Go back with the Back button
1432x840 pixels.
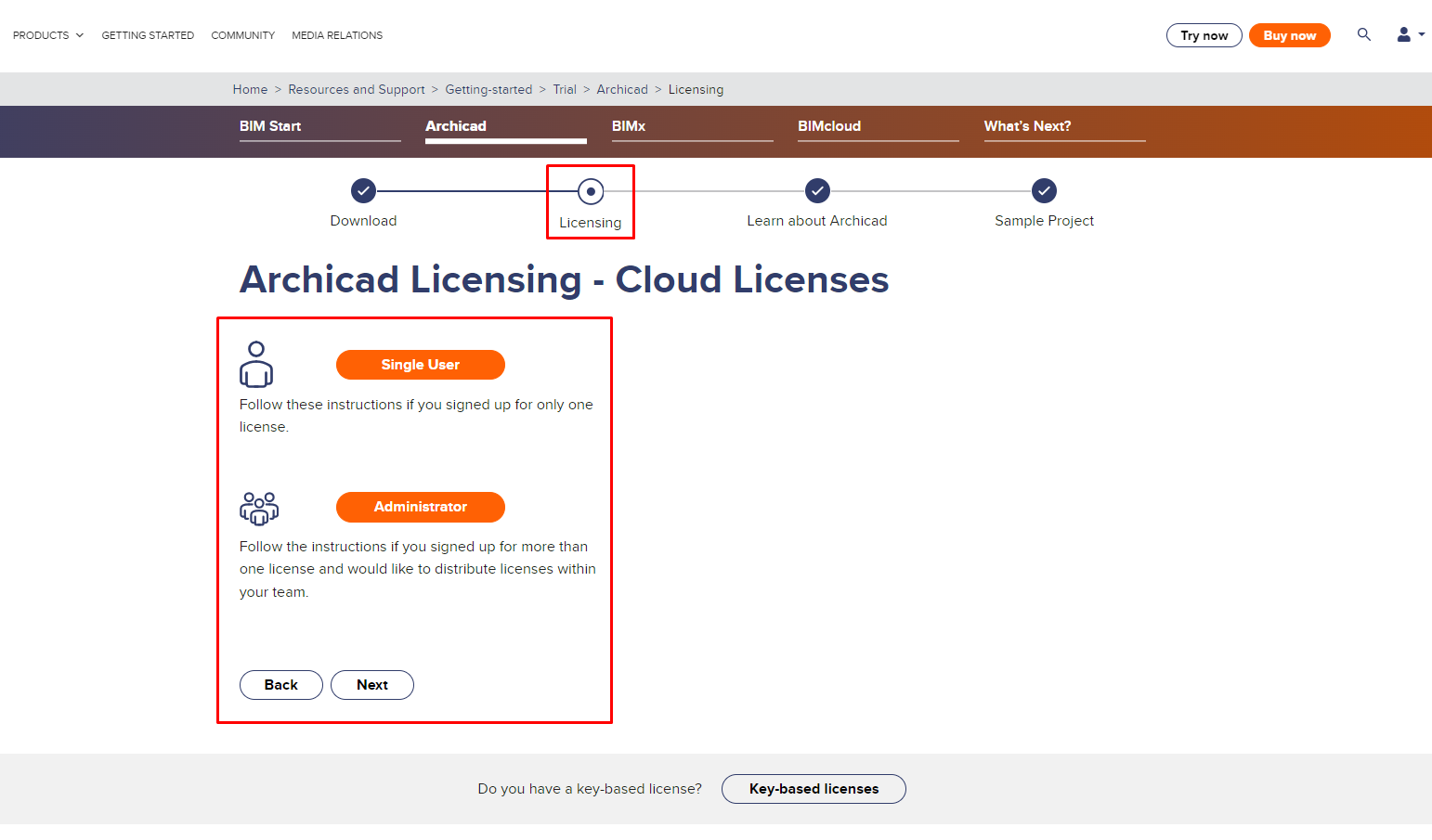tap(280, 685)
